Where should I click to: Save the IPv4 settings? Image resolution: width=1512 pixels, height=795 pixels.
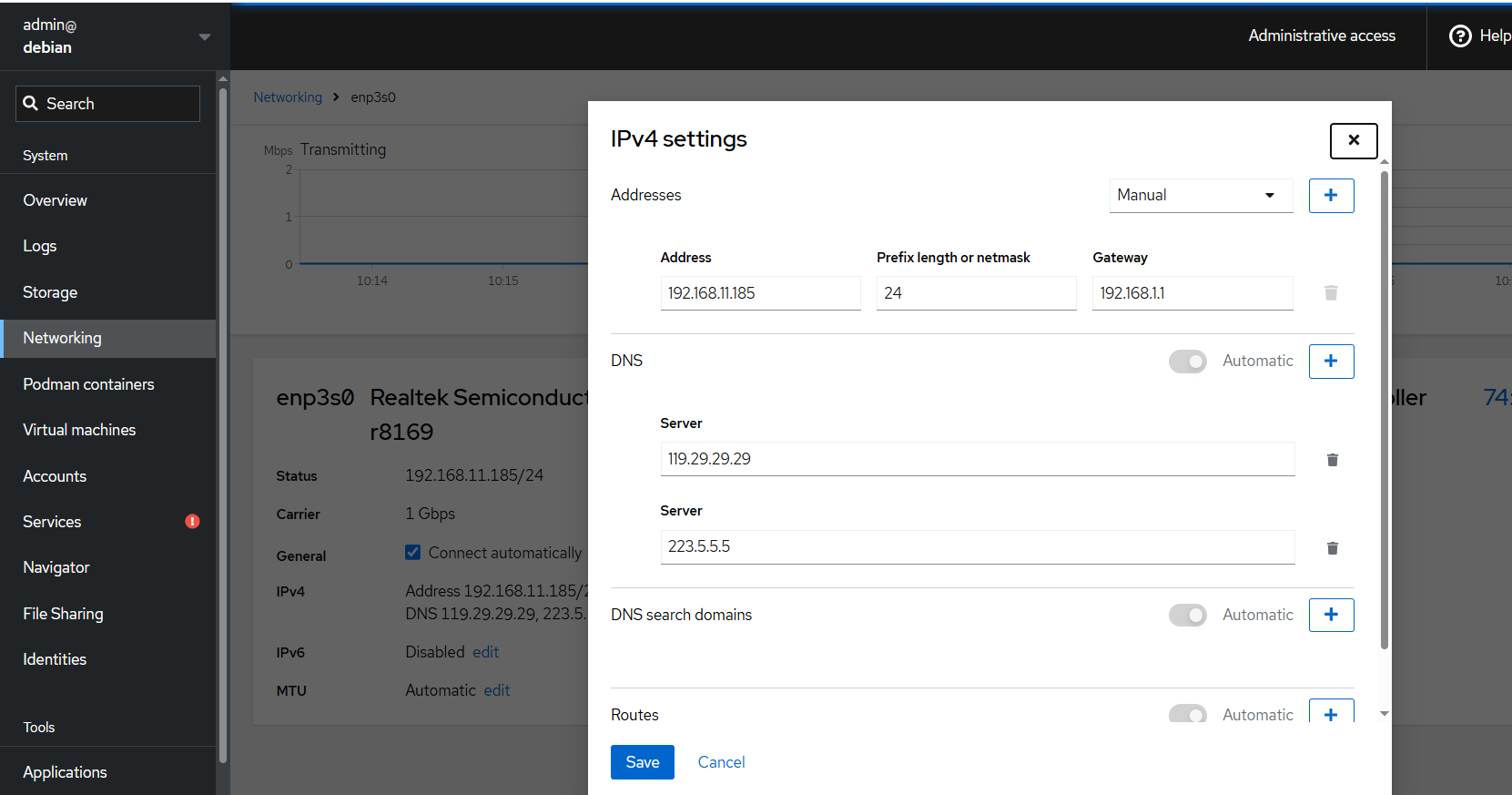point(643,762)
